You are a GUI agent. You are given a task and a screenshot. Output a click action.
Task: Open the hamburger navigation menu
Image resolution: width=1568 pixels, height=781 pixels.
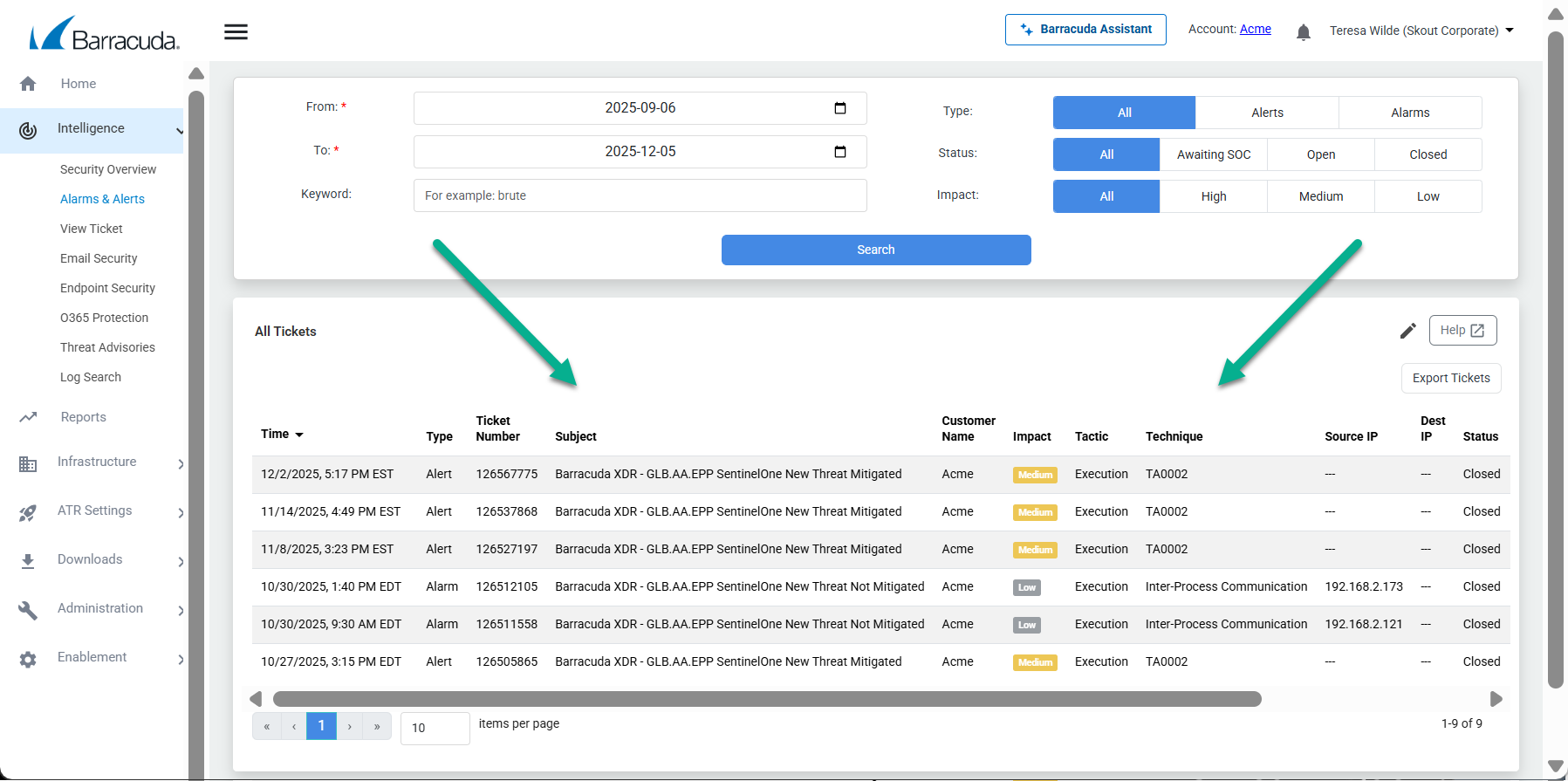(x=236, y=32)
